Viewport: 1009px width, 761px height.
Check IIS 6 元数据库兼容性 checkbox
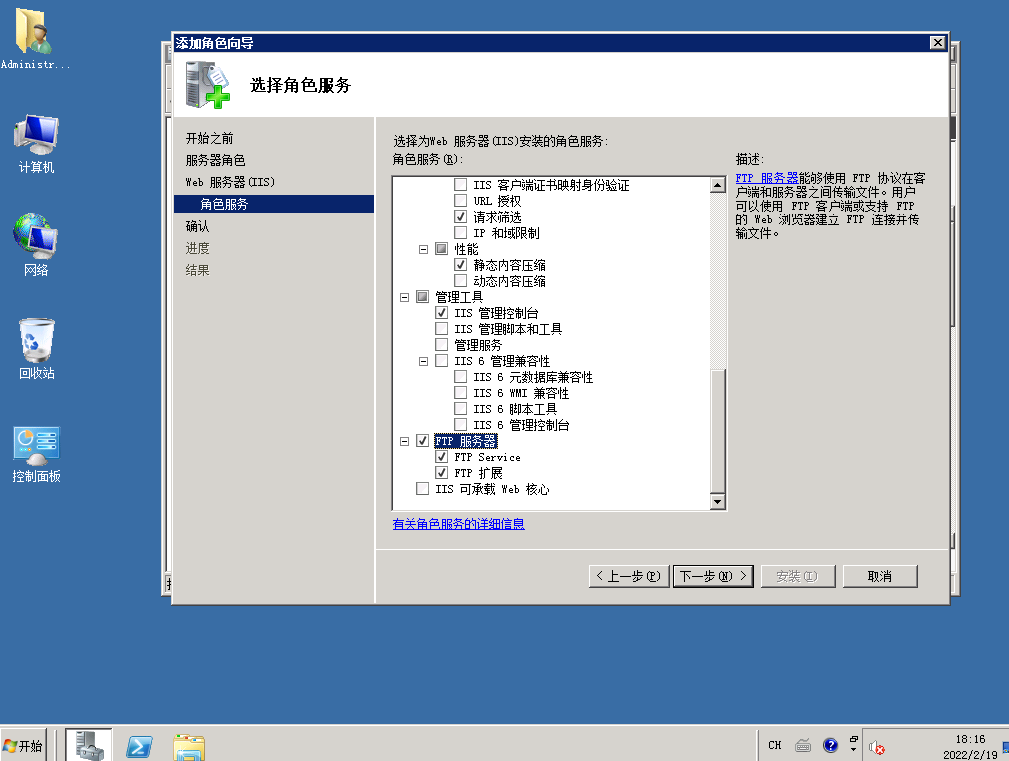pos(460,376)
